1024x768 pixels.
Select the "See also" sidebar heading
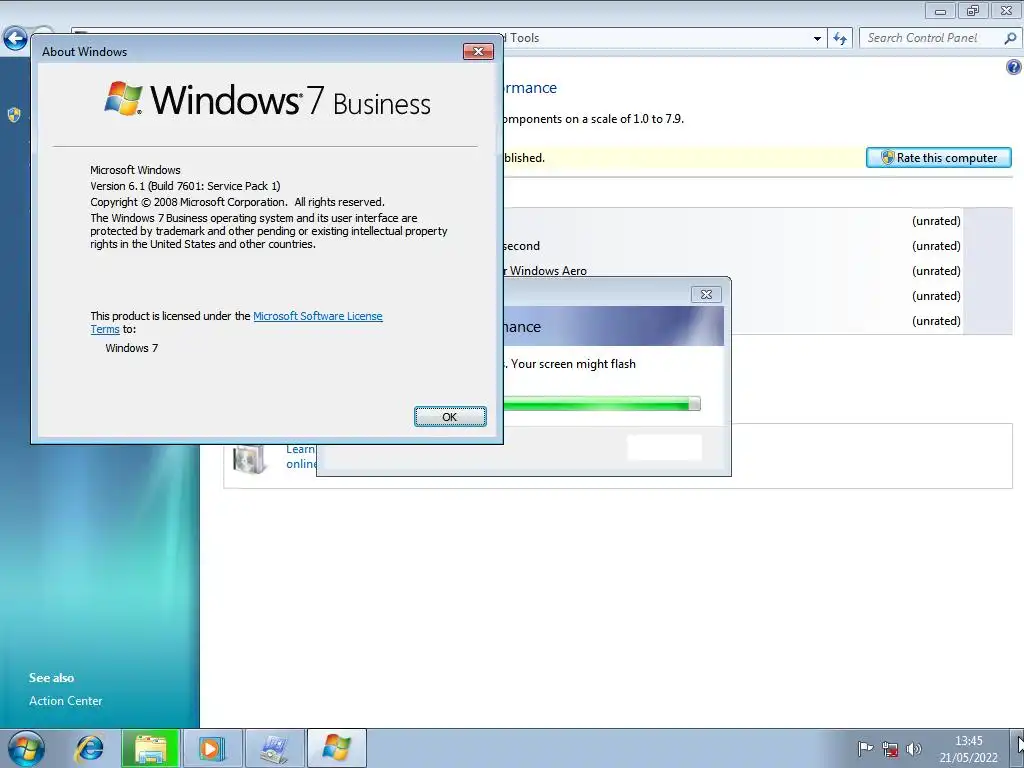tap(51, 678)
